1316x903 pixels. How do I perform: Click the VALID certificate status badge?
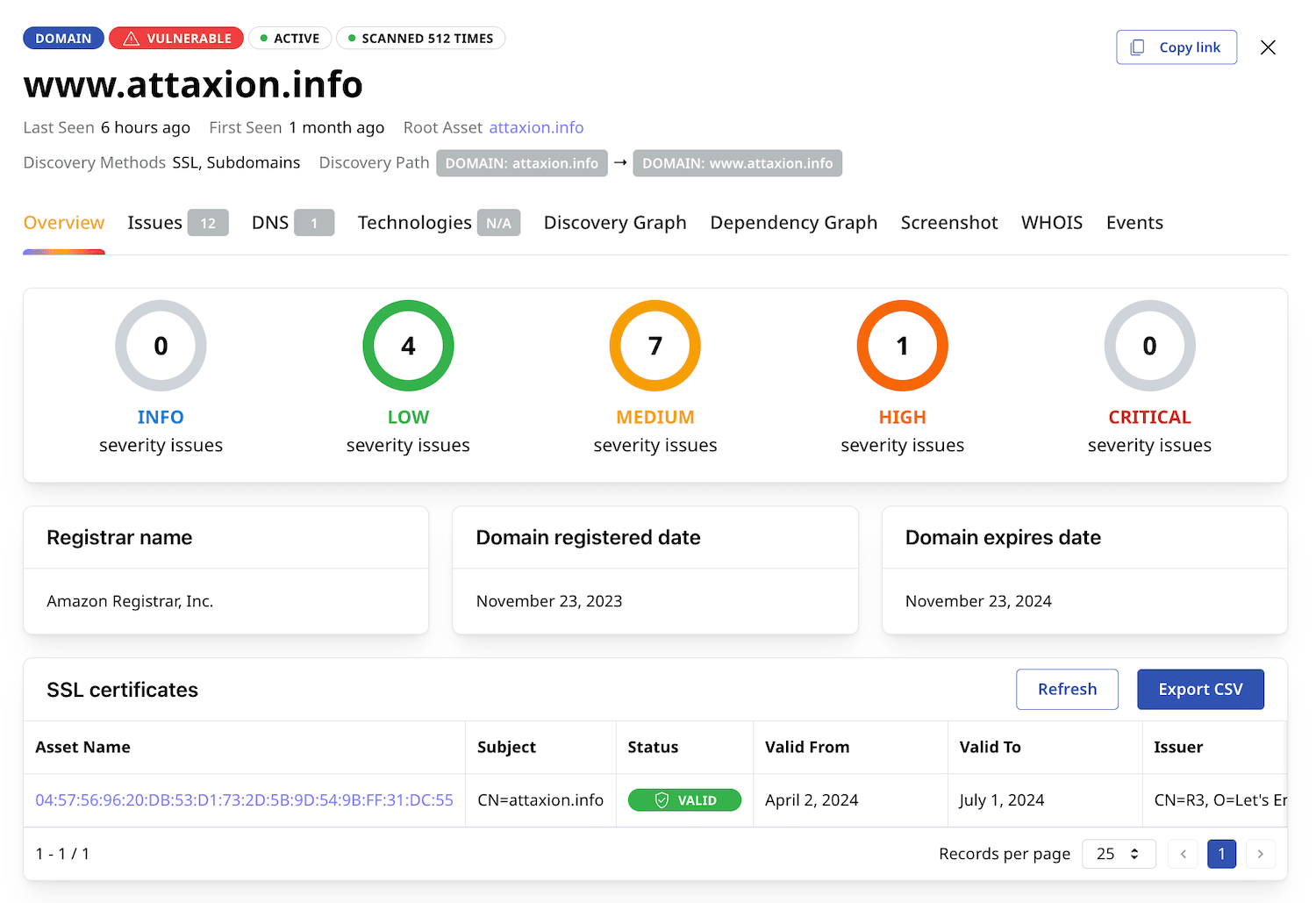(x=684, y=800)
